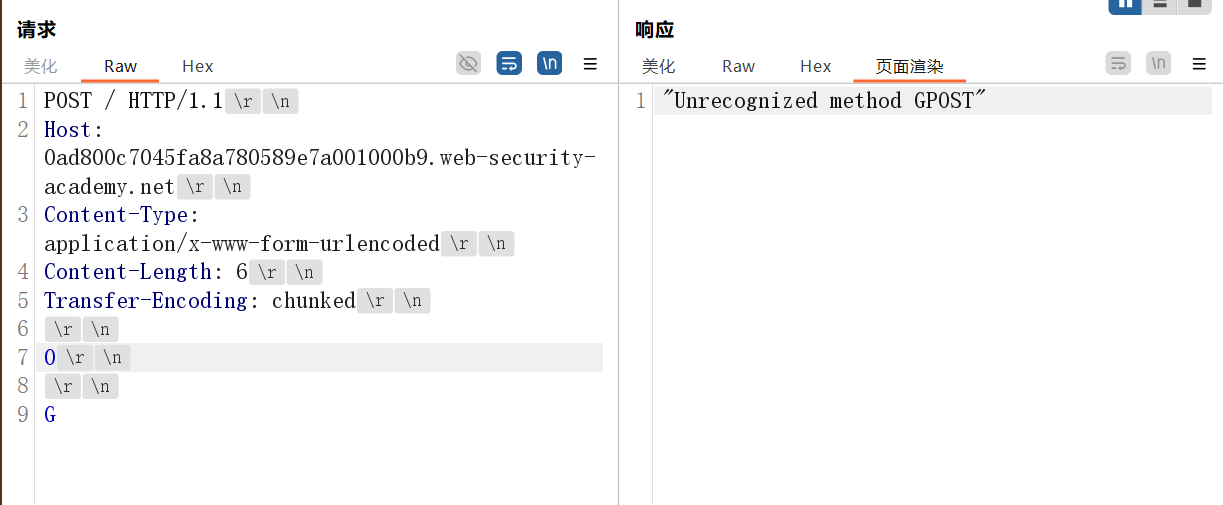Switch to top-bottom stacked layout

pyautogui.click(x=1159, y=4)
